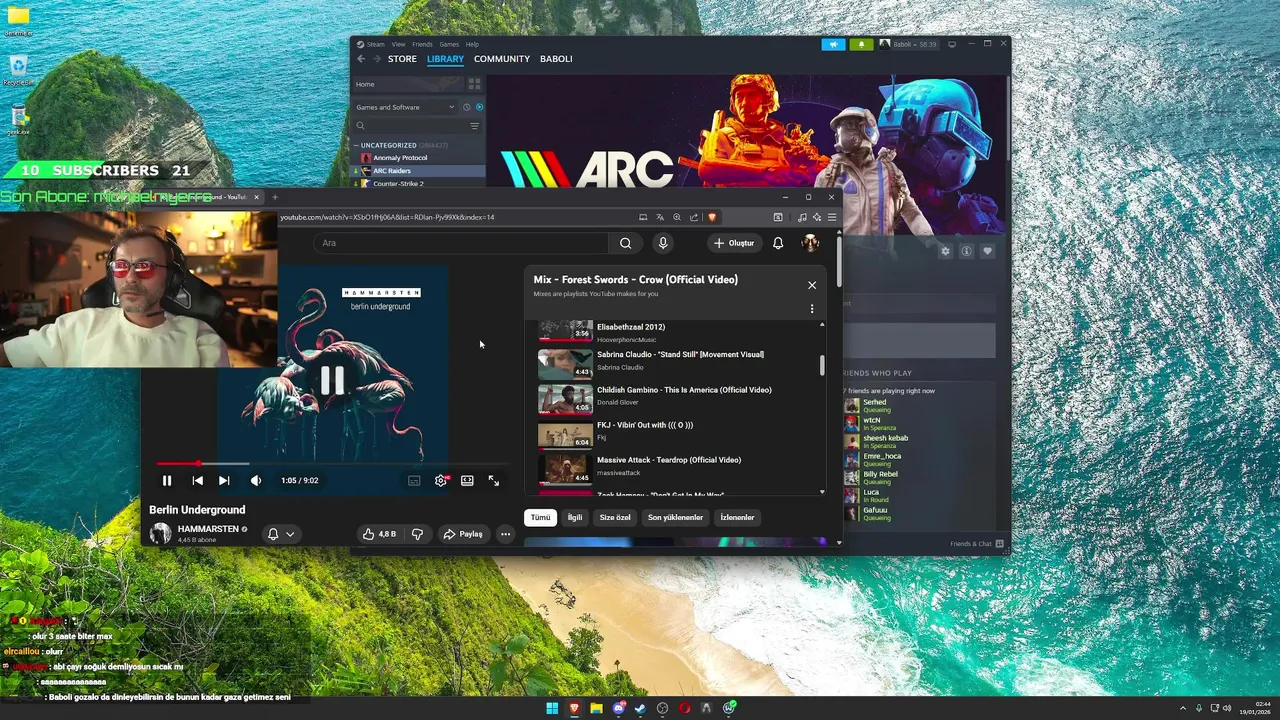The image size is (1280, 720).
Task: Open YouTube notifications bell
Action: click(778, 243)
